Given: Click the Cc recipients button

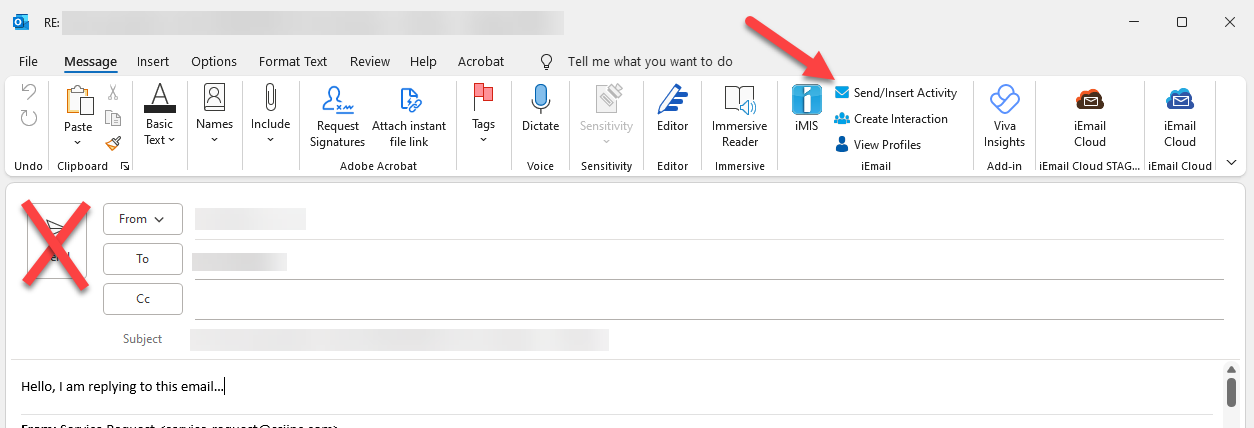Looking at the screenshot, I should click(x=142, y=299).
